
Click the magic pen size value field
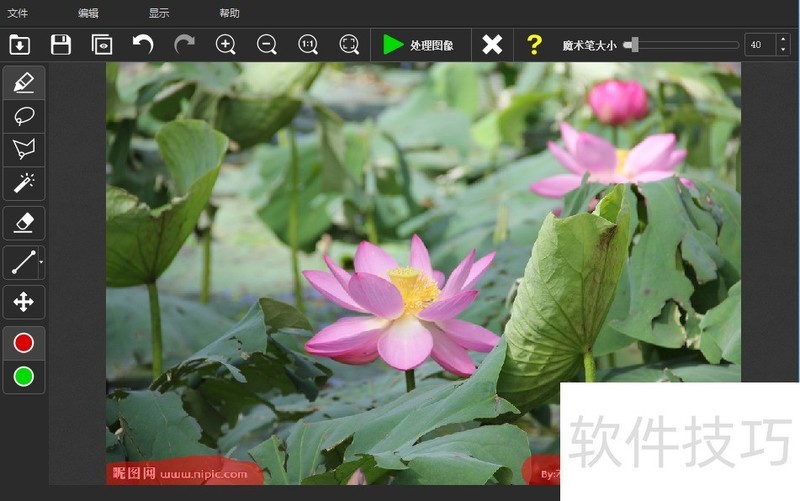(x=760, y=45)
